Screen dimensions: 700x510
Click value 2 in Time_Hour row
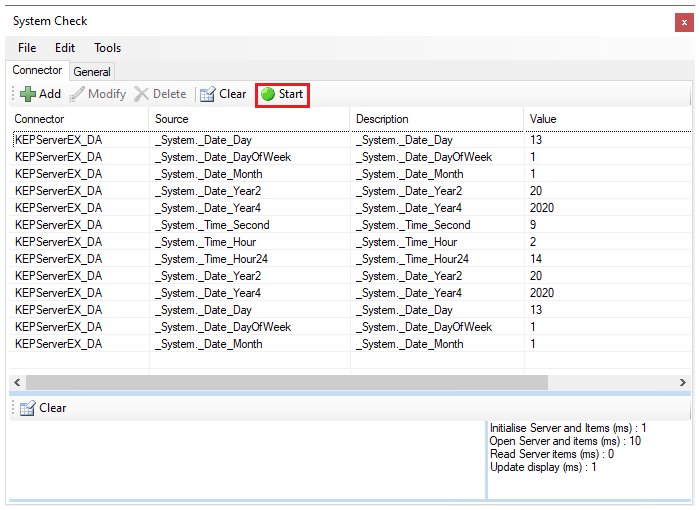[533, 242]
